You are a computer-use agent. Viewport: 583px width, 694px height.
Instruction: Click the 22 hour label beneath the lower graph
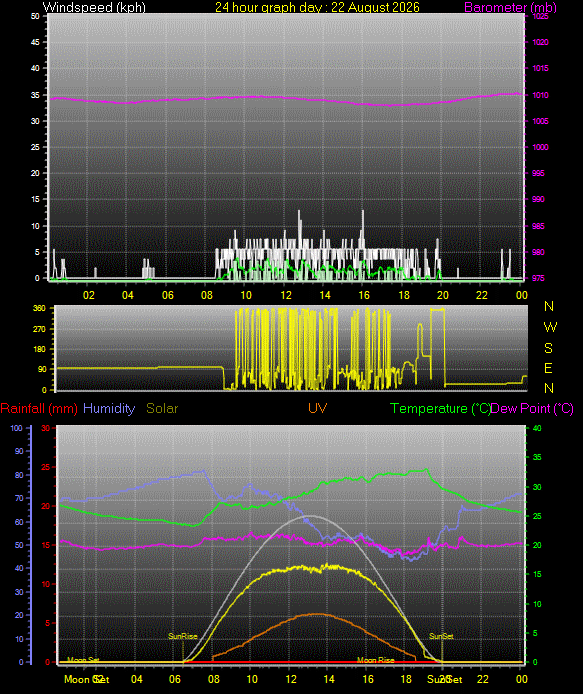pos(483,679)
